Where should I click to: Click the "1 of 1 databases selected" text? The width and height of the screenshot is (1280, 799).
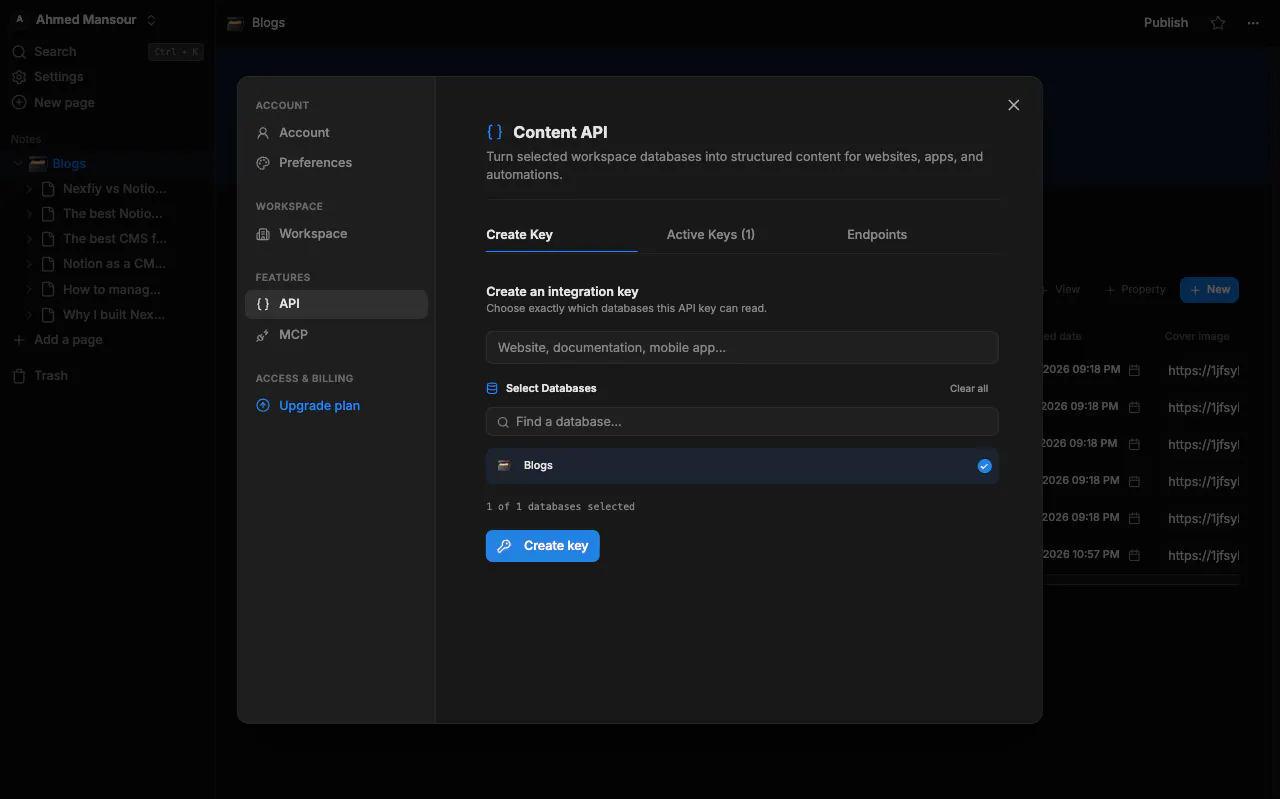[560, 507]
